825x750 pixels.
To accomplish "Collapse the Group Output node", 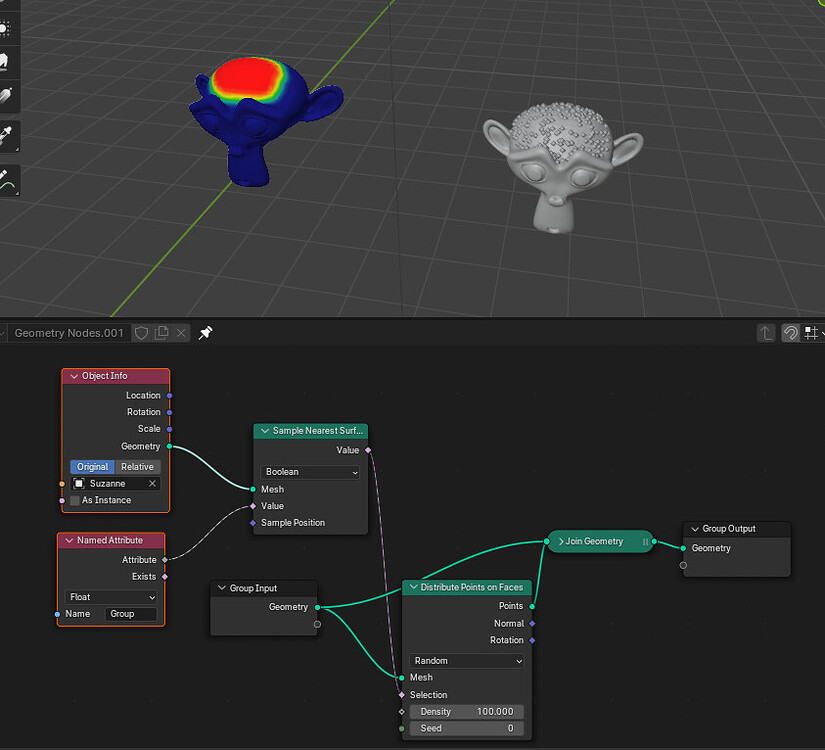I will (695, 529).
